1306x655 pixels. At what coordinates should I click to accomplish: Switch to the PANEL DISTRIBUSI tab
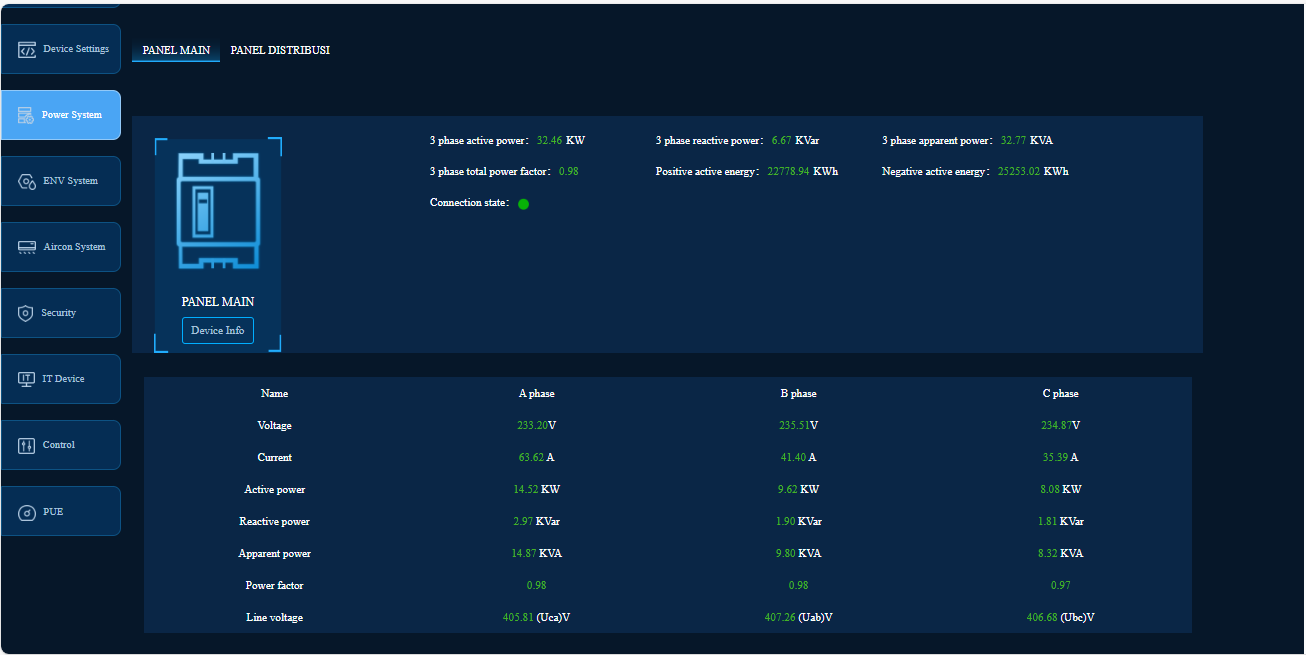[280, 50]
